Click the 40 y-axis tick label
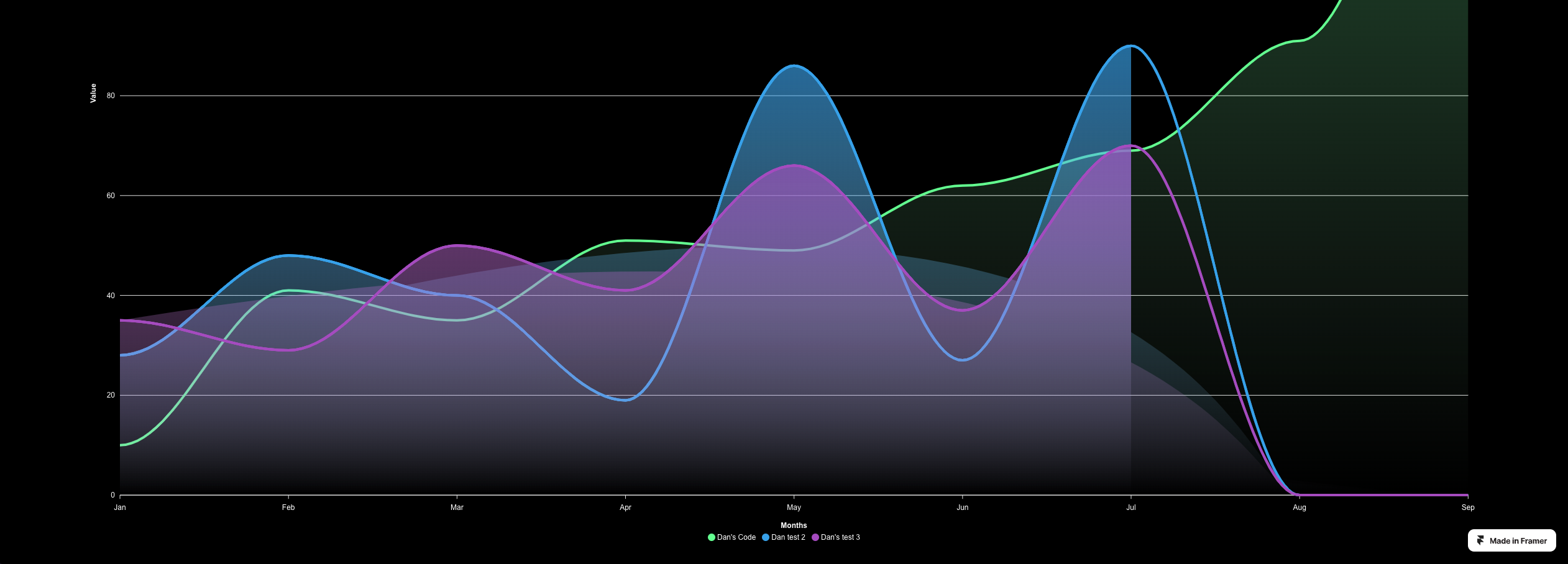The image size is (1568, 564). 111,296
